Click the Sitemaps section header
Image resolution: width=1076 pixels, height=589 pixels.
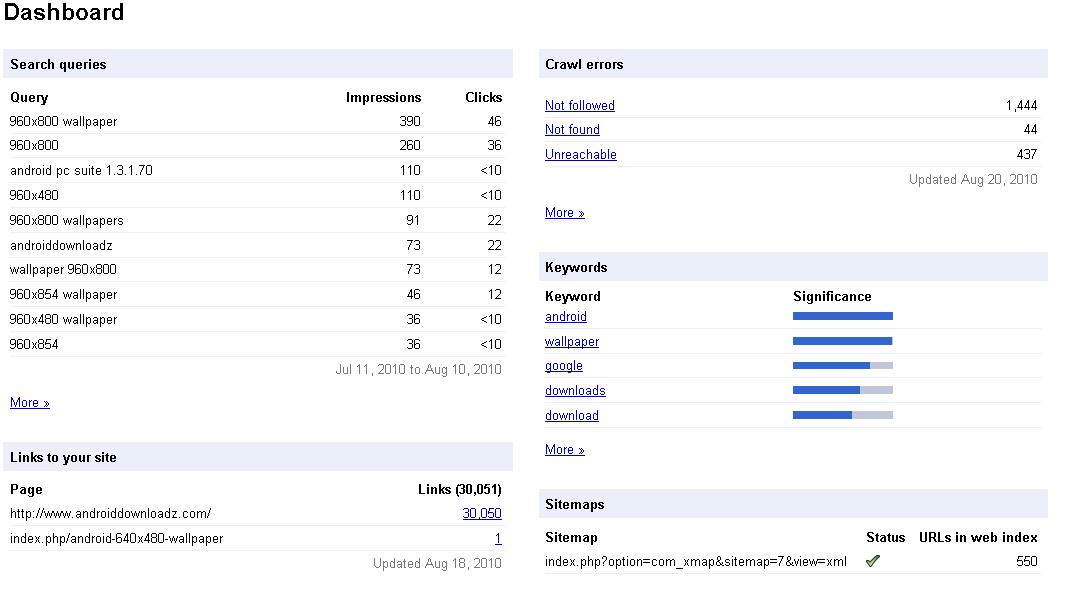coord(575,504)
